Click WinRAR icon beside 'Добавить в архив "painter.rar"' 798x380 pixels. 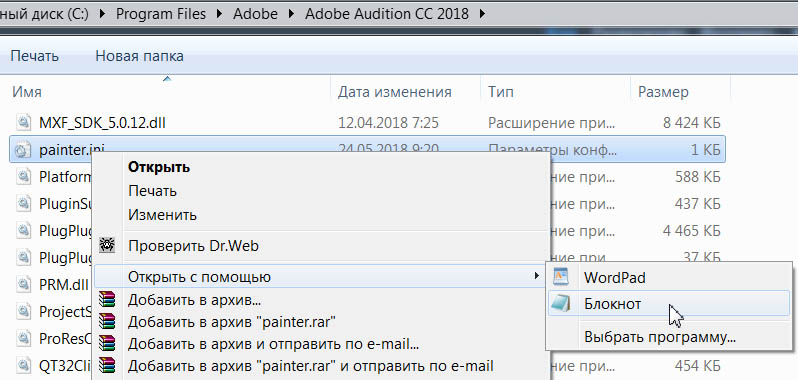(x=107, y=321)
